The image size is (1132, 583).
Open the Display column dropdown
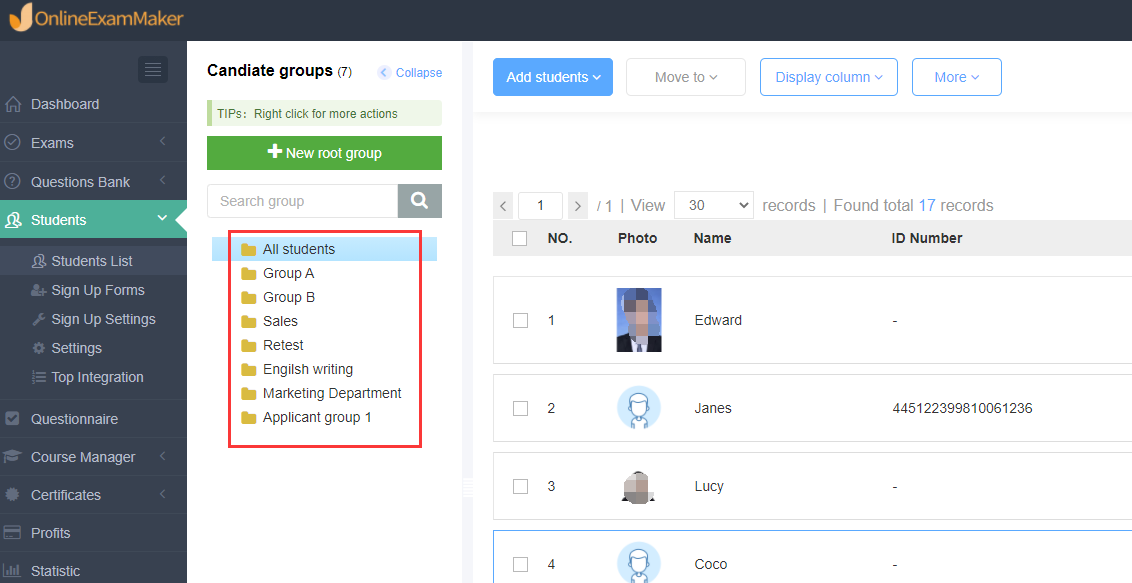[829, 77]
